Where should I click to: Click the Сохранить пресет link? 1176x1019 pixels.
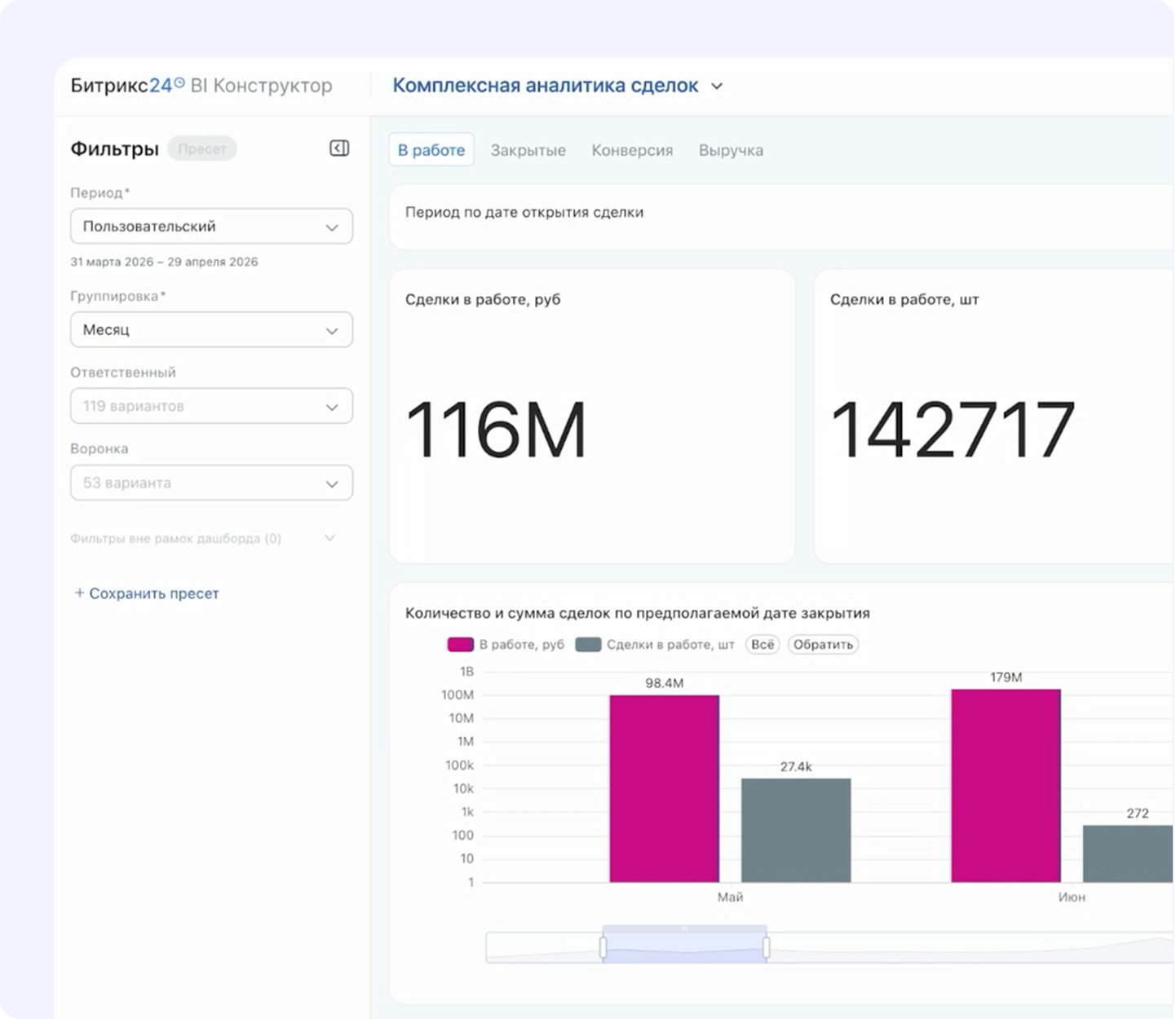pos(154,593)
